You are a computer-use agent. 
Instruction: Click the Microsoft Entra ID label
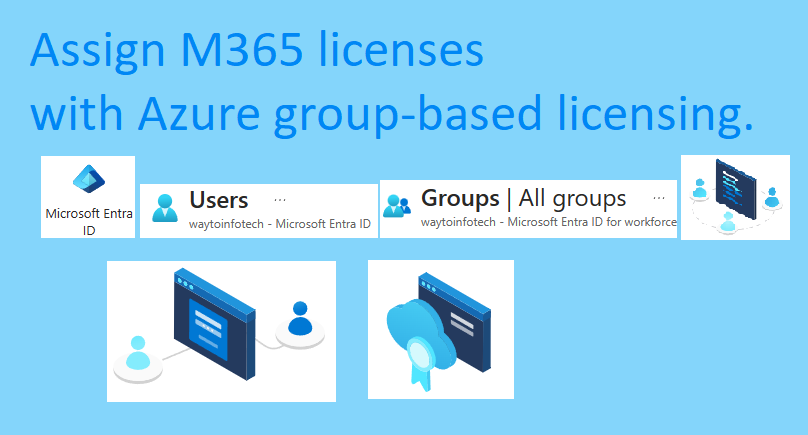point(89,222)
